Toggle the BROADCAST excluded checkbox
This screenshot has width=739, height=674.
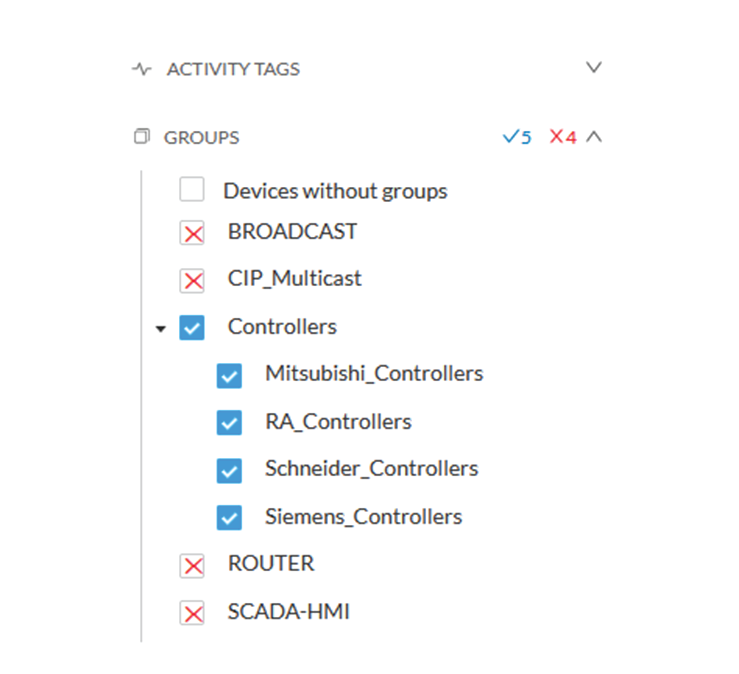192,233
